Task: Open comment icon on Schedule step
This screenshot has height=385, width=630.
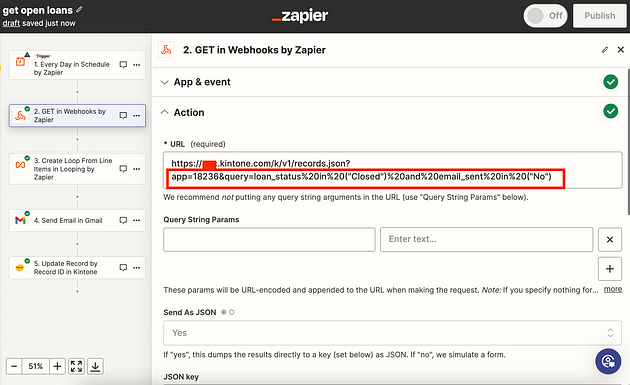Action: click(x=123, y=65)
